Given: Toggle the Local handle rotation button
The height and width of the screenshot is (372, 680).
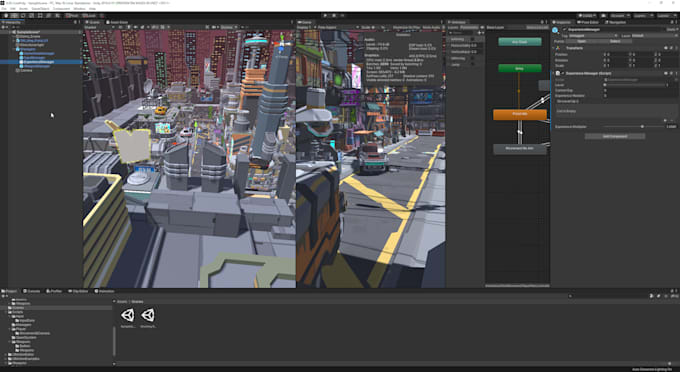Looking at the screenshot, I should coord(90,16).
